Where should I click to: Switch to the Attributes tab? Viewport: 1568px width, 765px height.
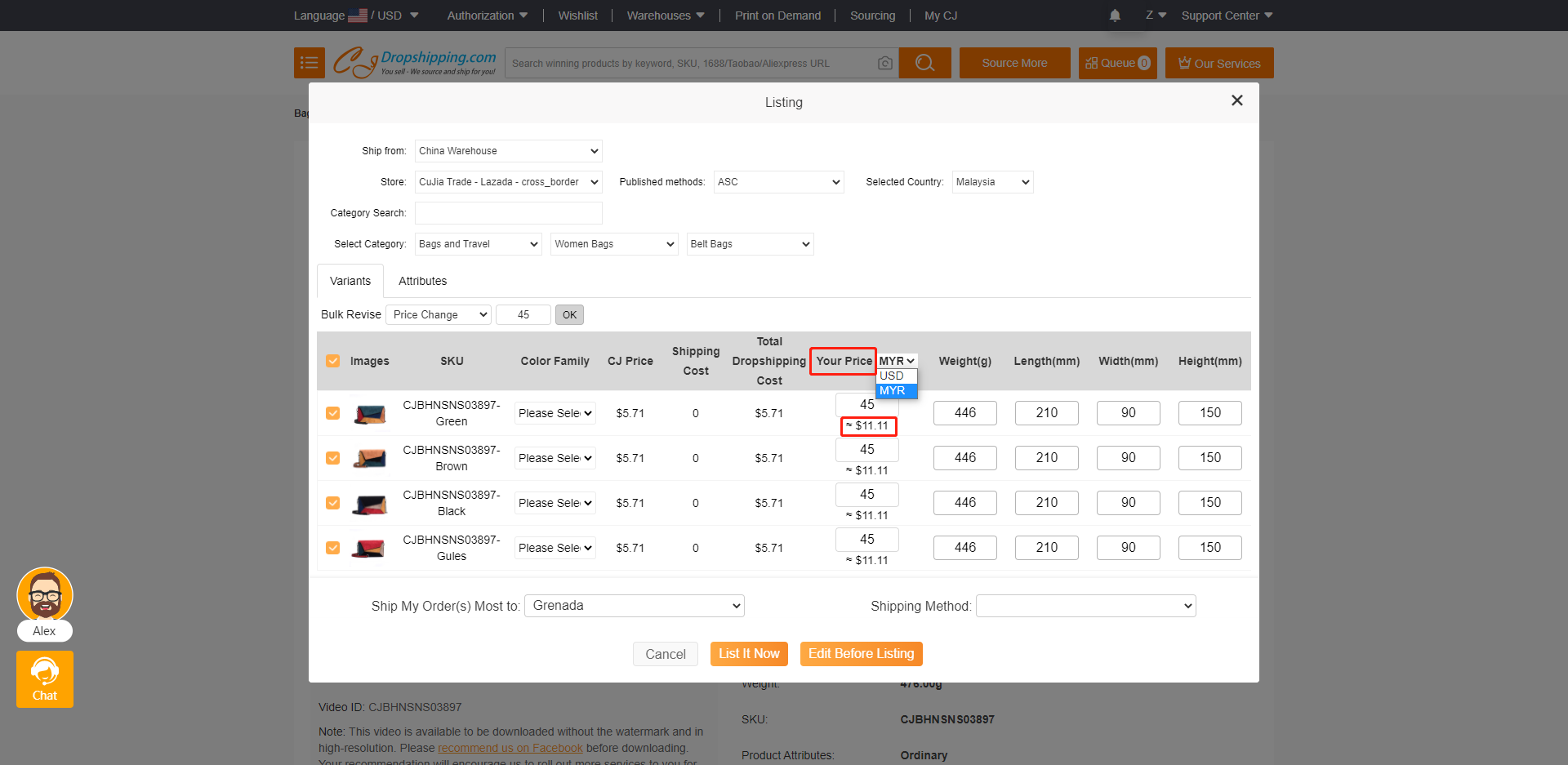(422, 280)
